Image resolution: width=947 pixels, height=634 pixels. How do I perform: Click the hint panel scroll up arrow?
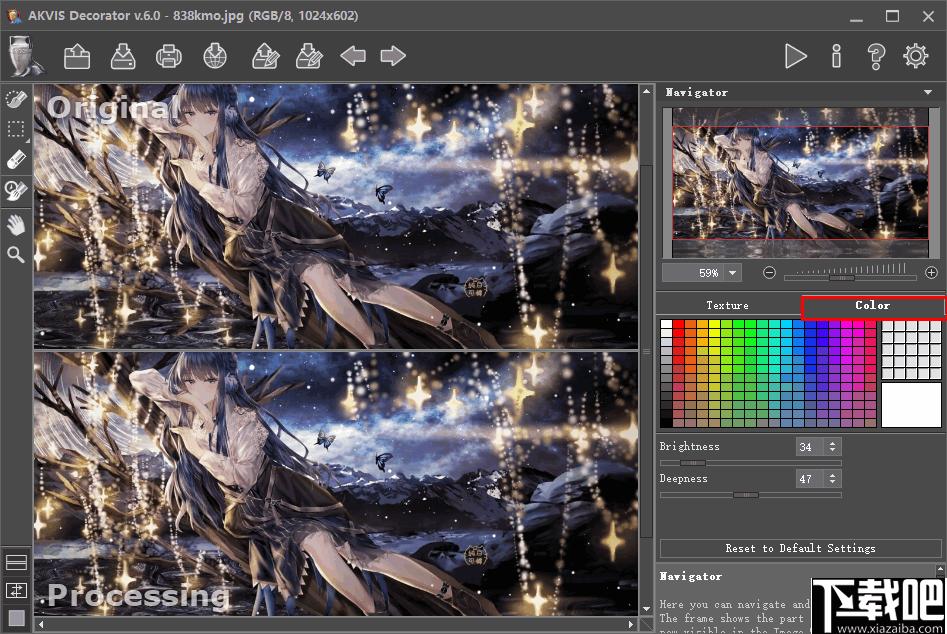coord(940,569)
